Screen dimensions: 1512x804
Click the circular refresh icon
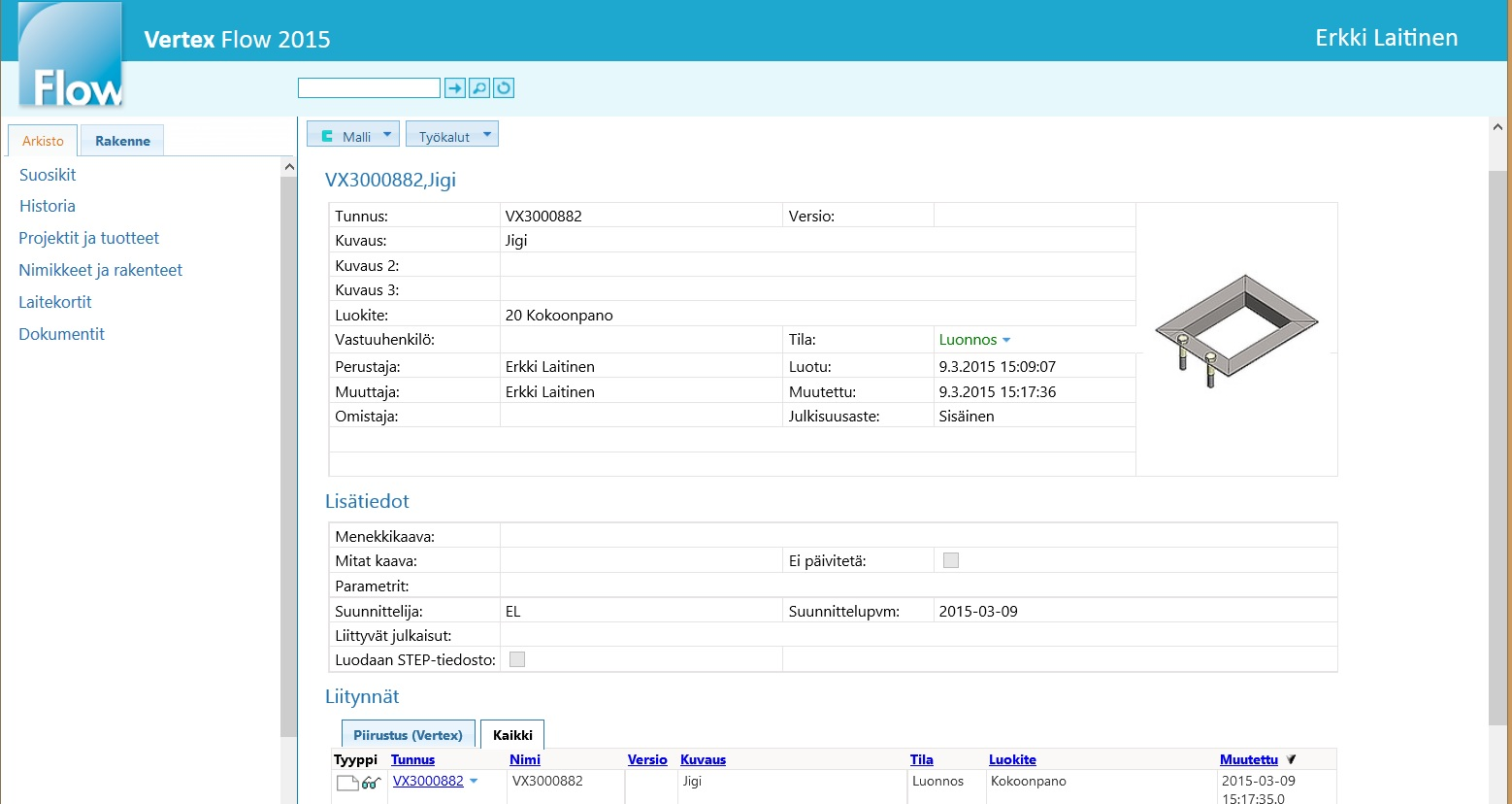504,88
